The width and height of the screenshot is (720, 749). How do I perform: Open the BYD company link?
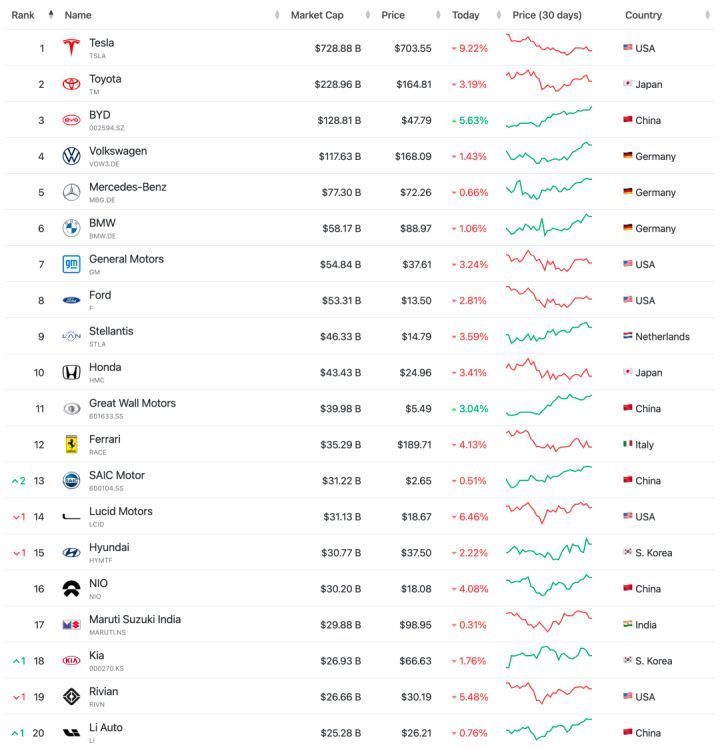100,115
